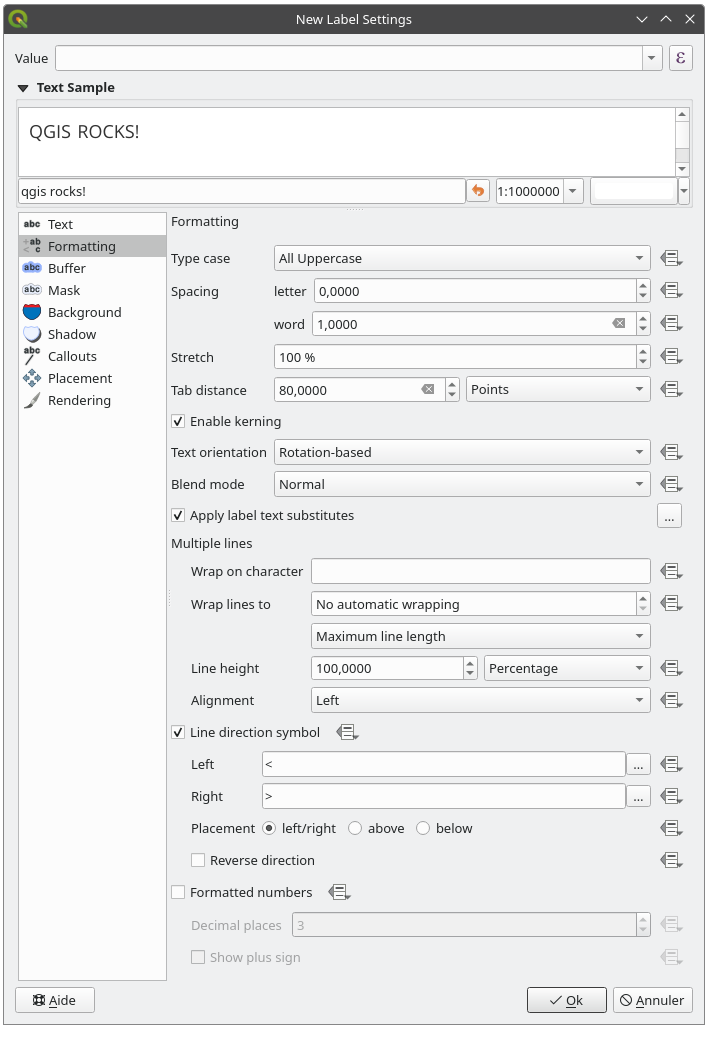The width and height of the screenshot is (709, 1043).
Task: Open the preview scale 1:1000000 dropdown
Action: point(573,192)
